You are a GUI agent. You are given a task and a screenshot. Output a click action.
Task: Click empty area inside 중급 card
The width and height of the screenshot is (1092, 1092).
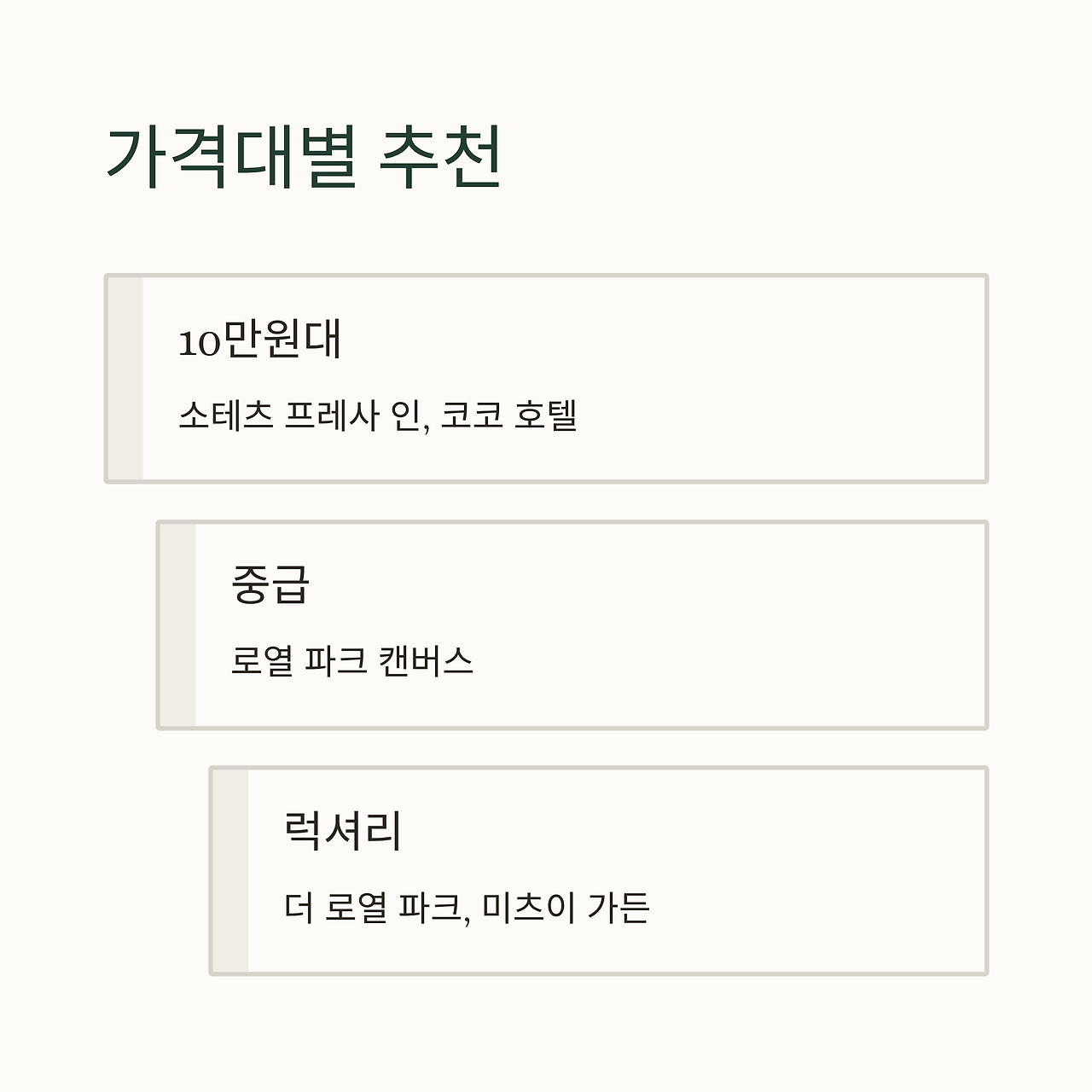768,624
